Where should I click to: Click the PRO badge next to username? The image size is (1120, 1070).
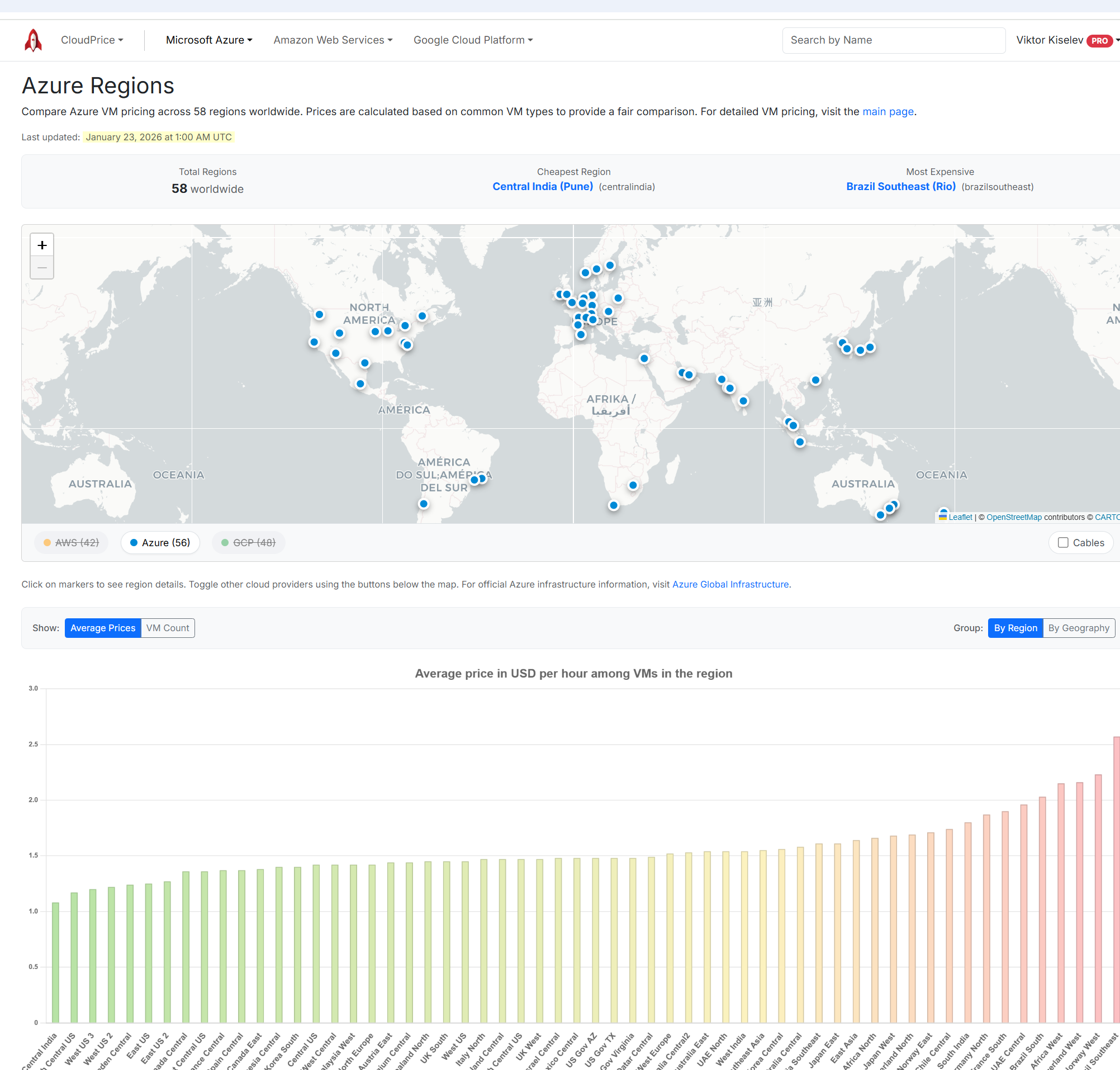coord(1099,40)
